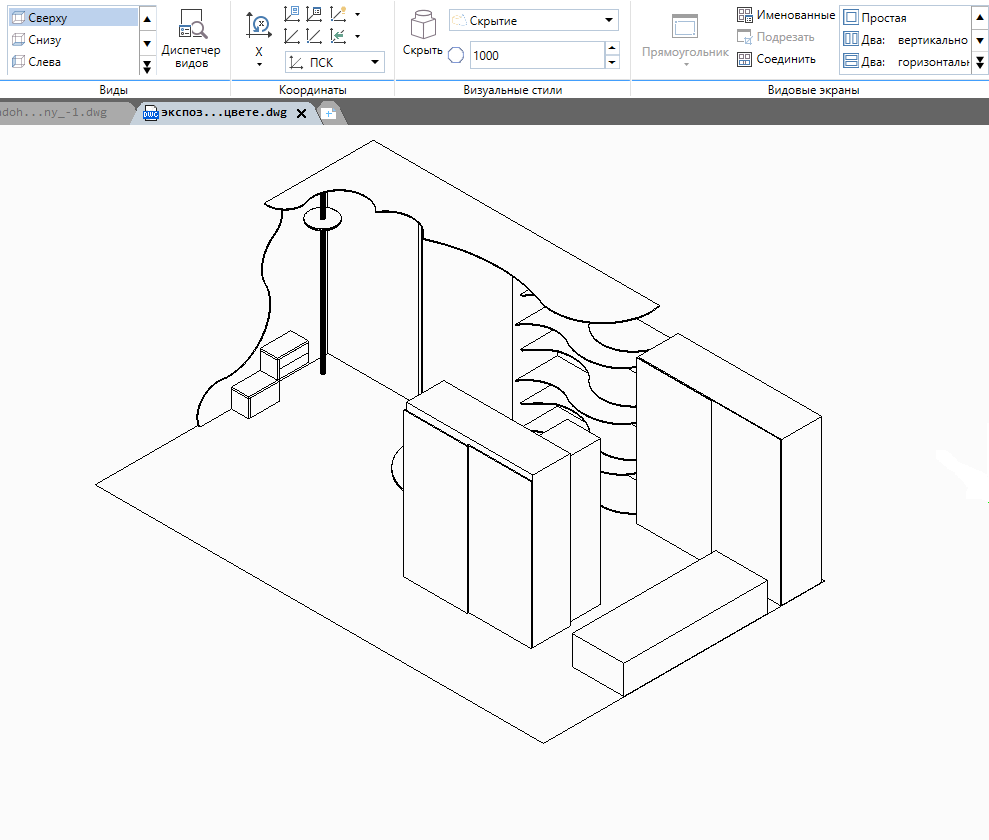Click the octagon facet smoothness icon

point(456,55)
